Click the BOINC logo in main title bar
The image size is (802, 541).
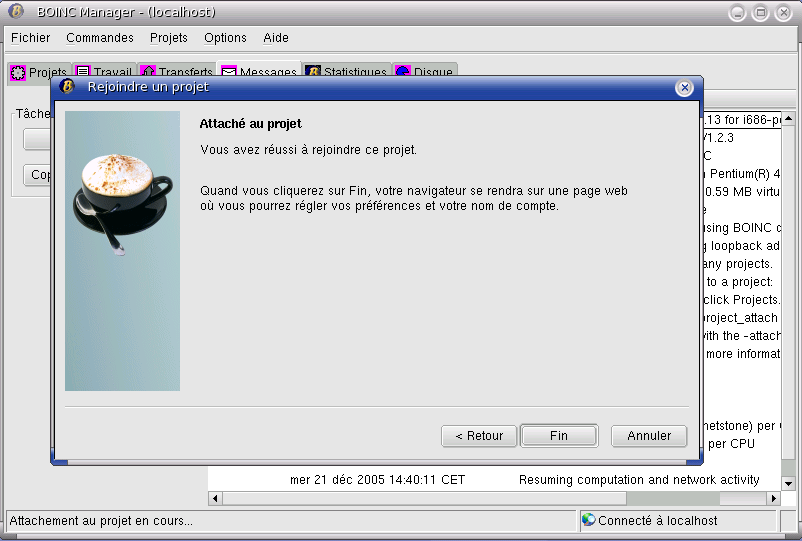point(16,12)
